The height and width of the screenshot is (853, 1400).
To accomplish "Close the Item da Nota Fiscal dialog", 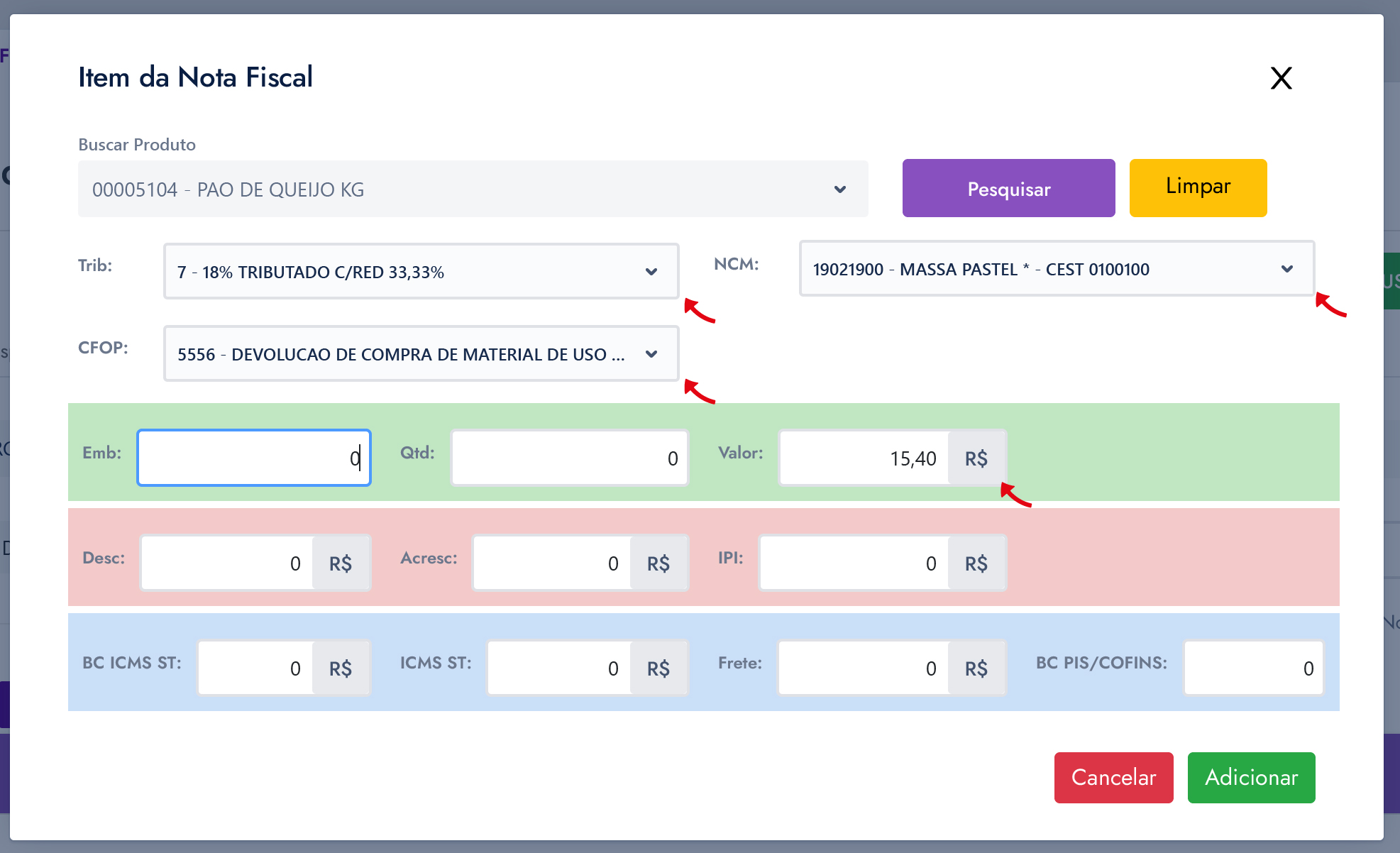I will coord(1281,78).
